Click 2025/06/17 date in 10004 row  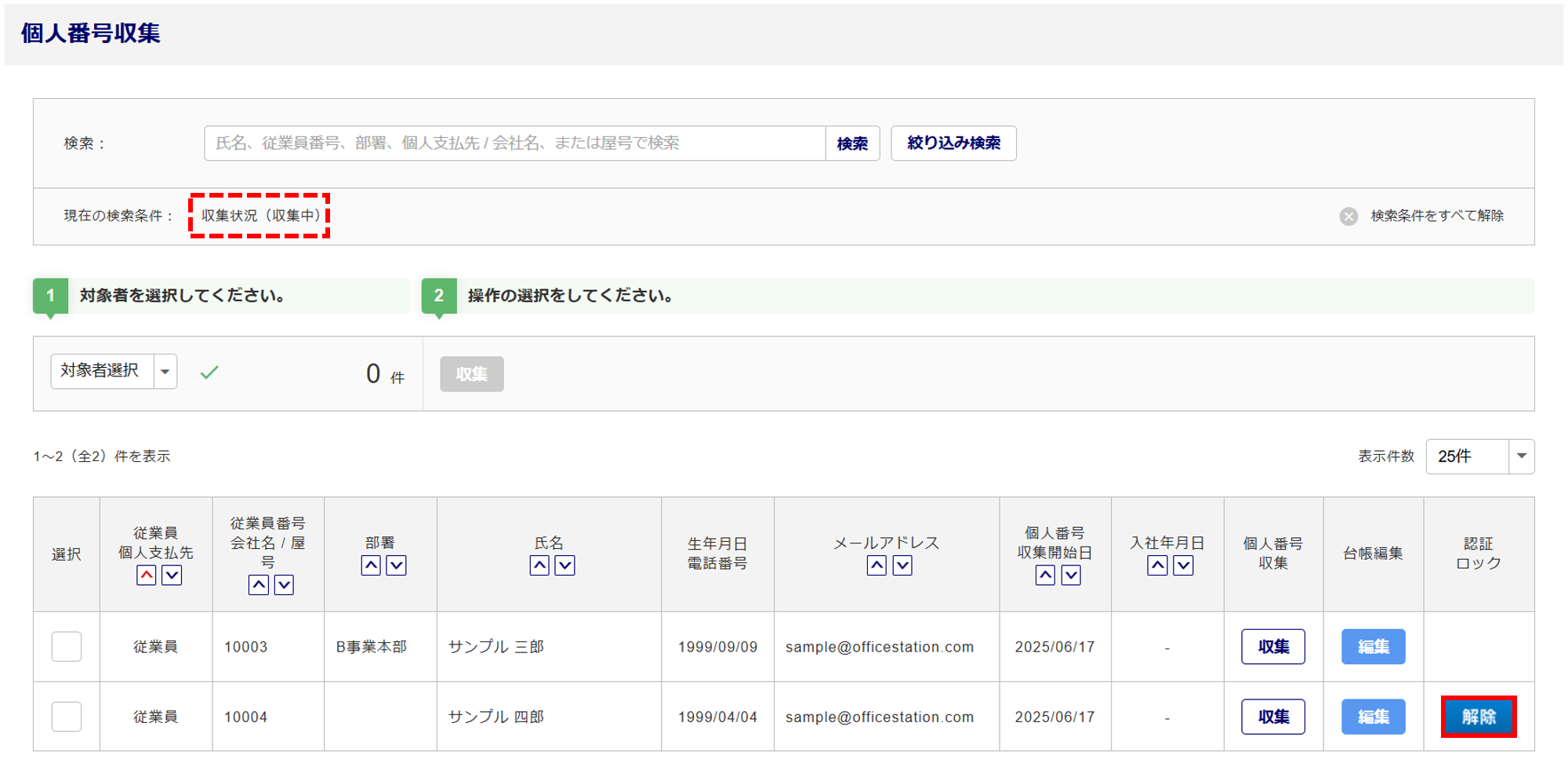(1055, 717)
